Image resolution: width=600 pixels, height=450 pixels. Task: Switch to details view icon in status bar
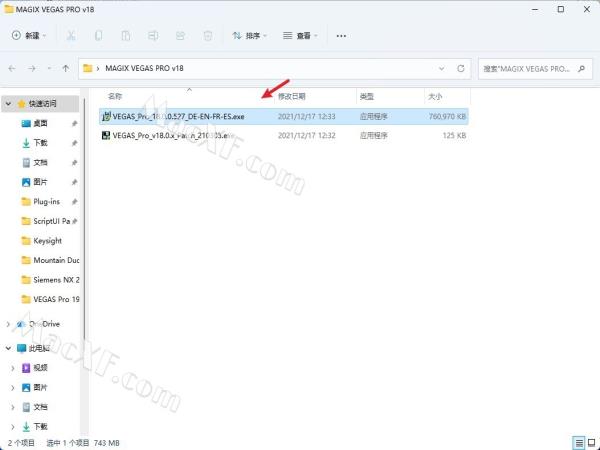click(x=579, y=443)
